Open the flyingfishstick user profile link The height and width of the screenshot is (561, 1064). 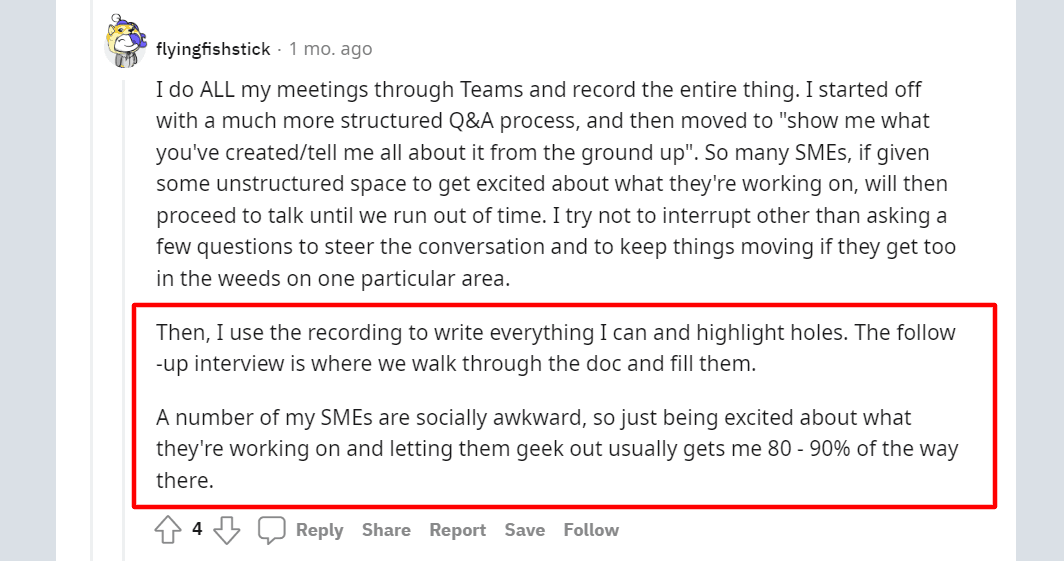(213, 49)
